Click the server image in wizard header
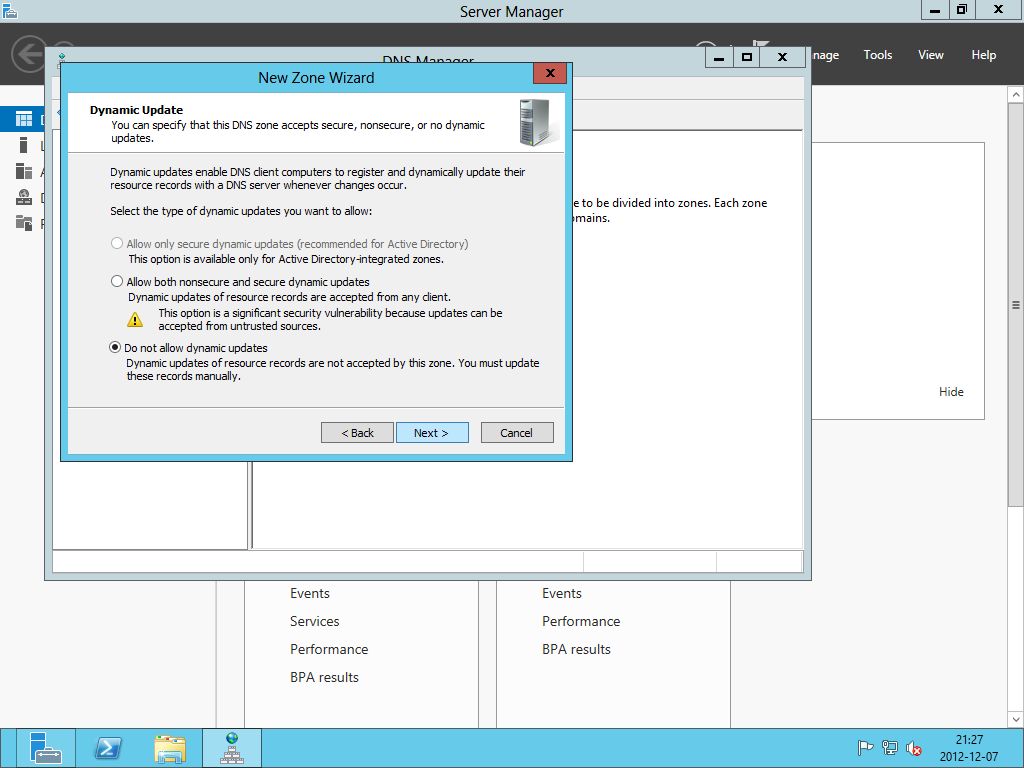This screenshot has height=768, width=1024. click(538, 122)
